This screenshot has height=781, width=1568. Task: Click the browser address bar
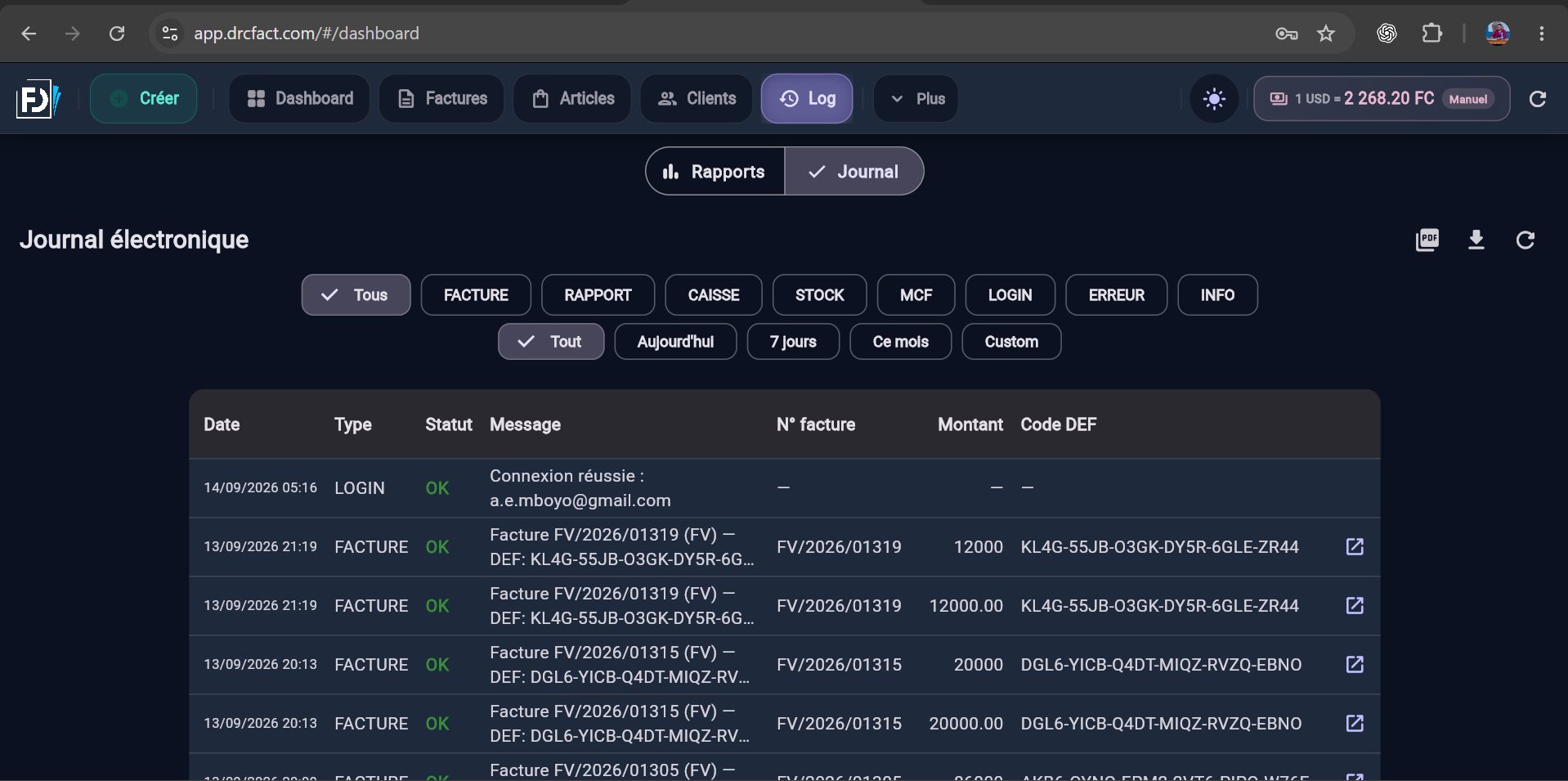coord(719,34)
